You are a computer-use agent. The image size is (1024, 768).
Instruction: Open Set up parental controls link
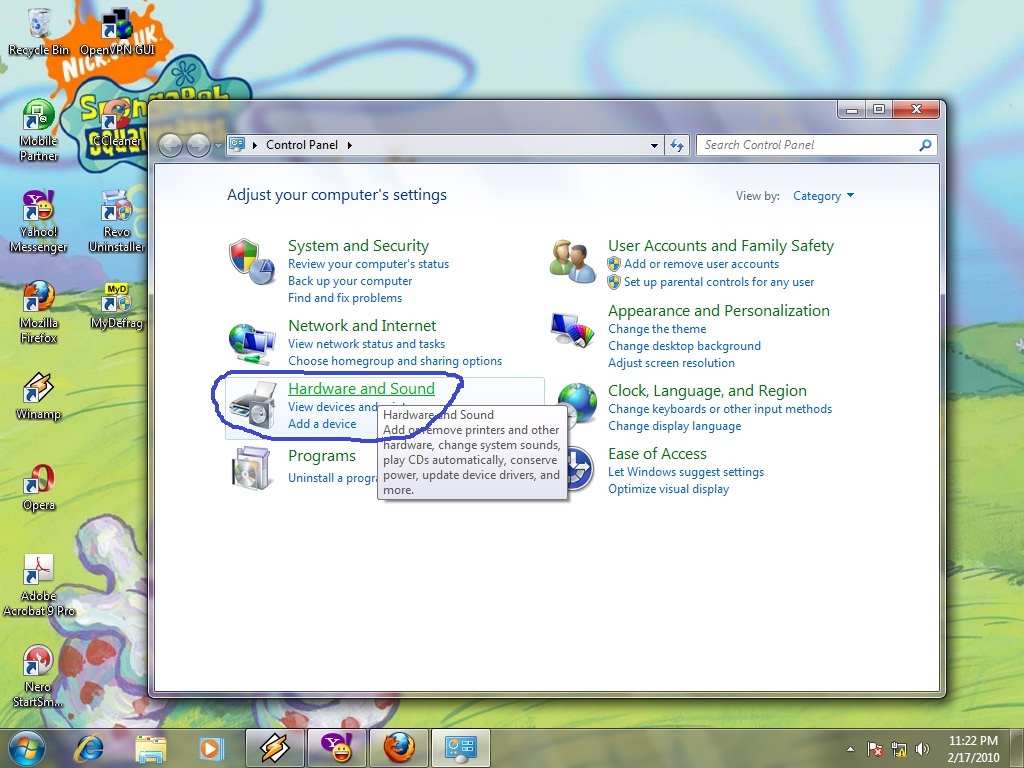719,282
